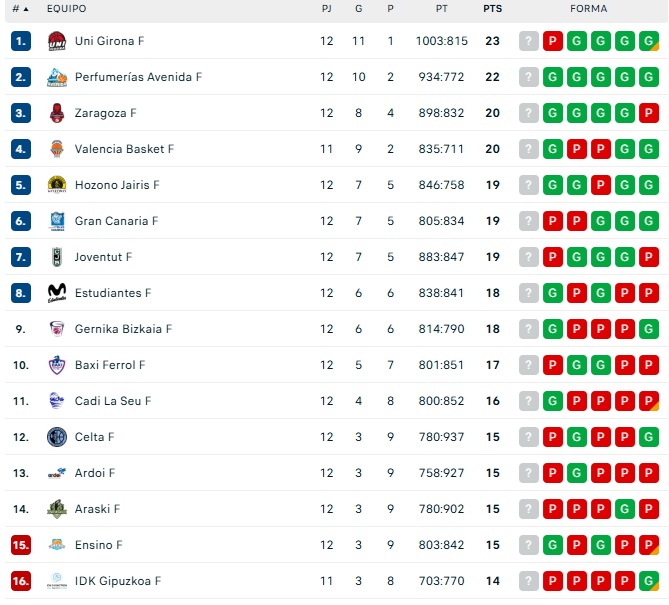The image size is (669, 605).
Task: Click the Cadi La Seu F logo
Action: point(57,401)
